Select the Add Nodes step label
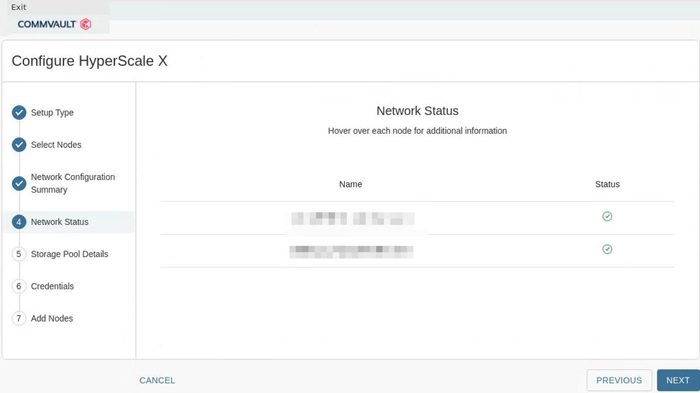Screen dimensions: 700x393 [x=52, y=318]
